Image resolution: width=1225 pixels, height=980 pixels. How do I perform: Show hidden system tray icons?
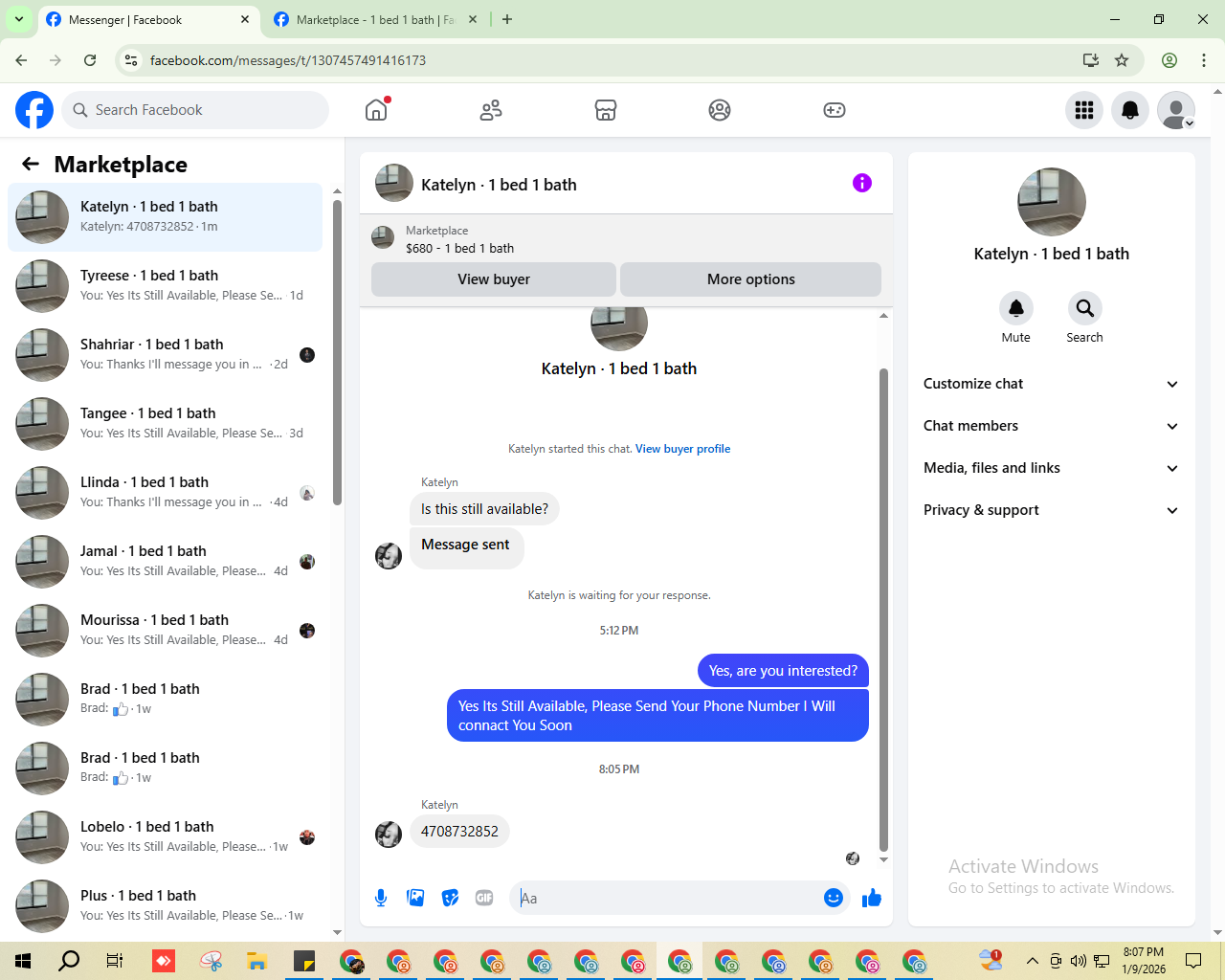tap(1032, 961)
